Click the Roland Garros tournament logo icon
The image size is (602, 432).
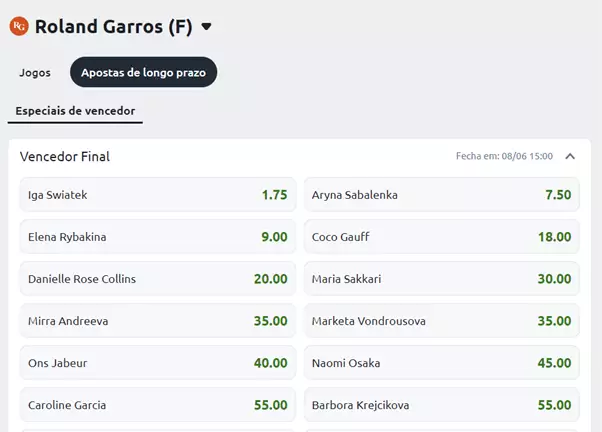(19, 26)
